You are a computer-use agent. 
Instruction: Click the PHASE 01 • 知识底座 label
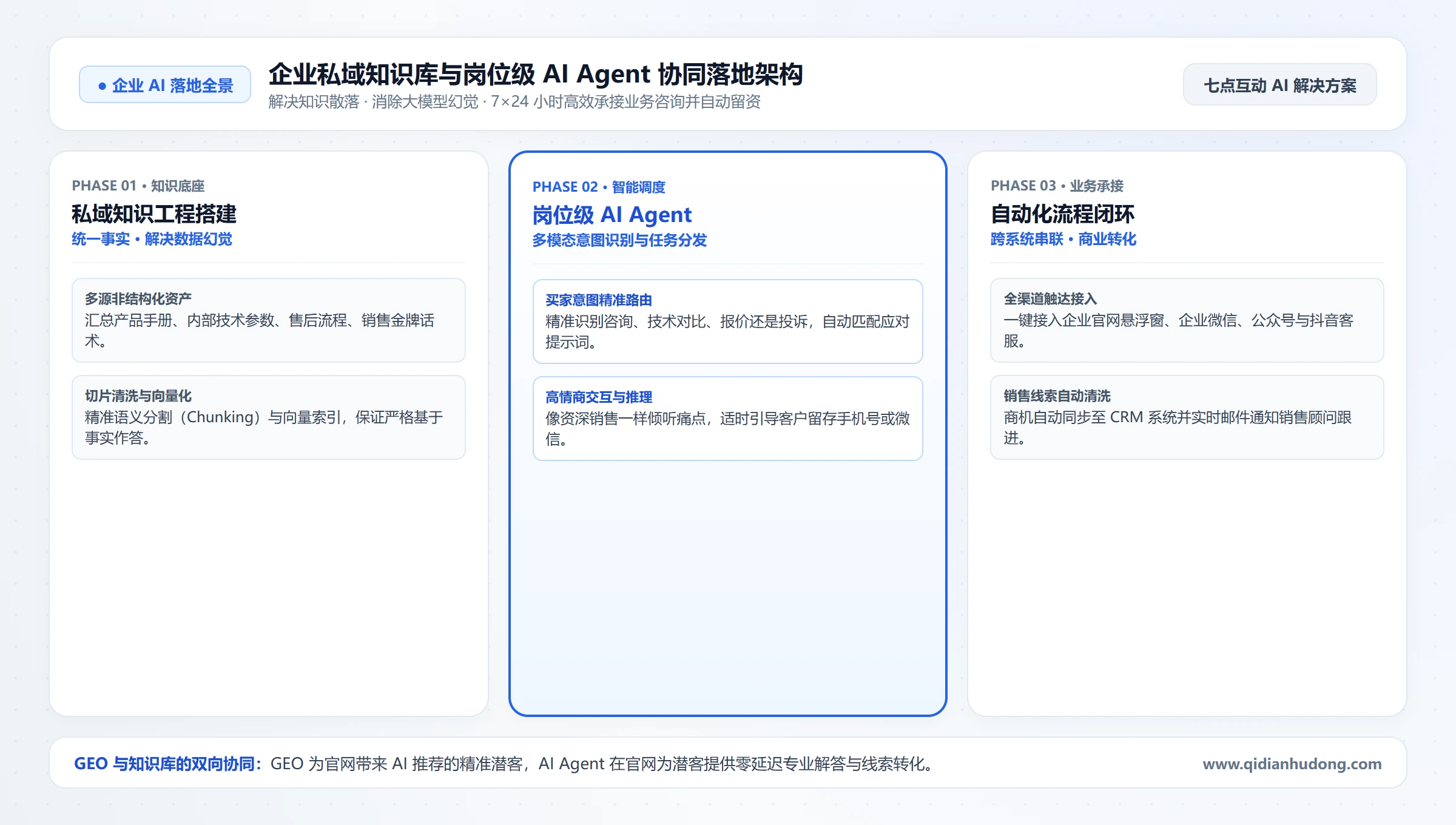(138, 186)
